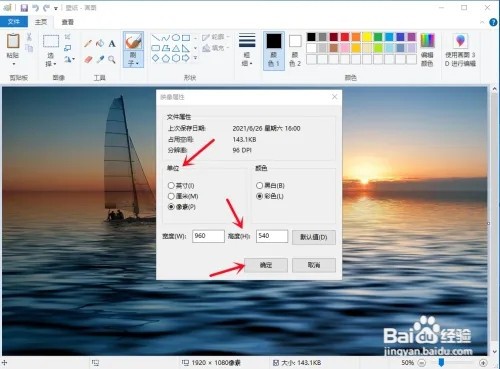Click the Undo arrow in the title bar
The width and height of the screenshot is (500, 369).
click(35, 8)
